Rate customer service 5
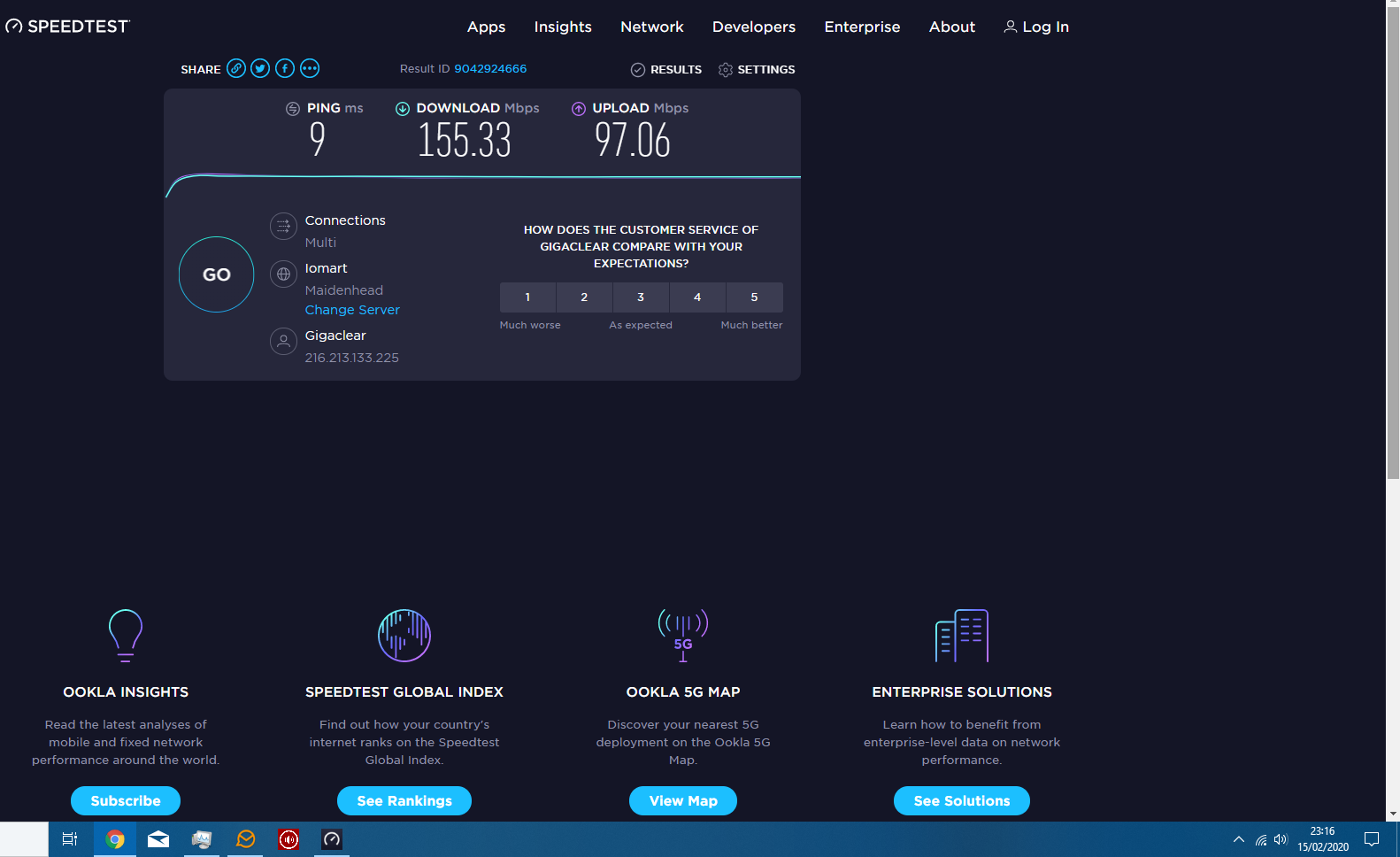 pos(755,297)
